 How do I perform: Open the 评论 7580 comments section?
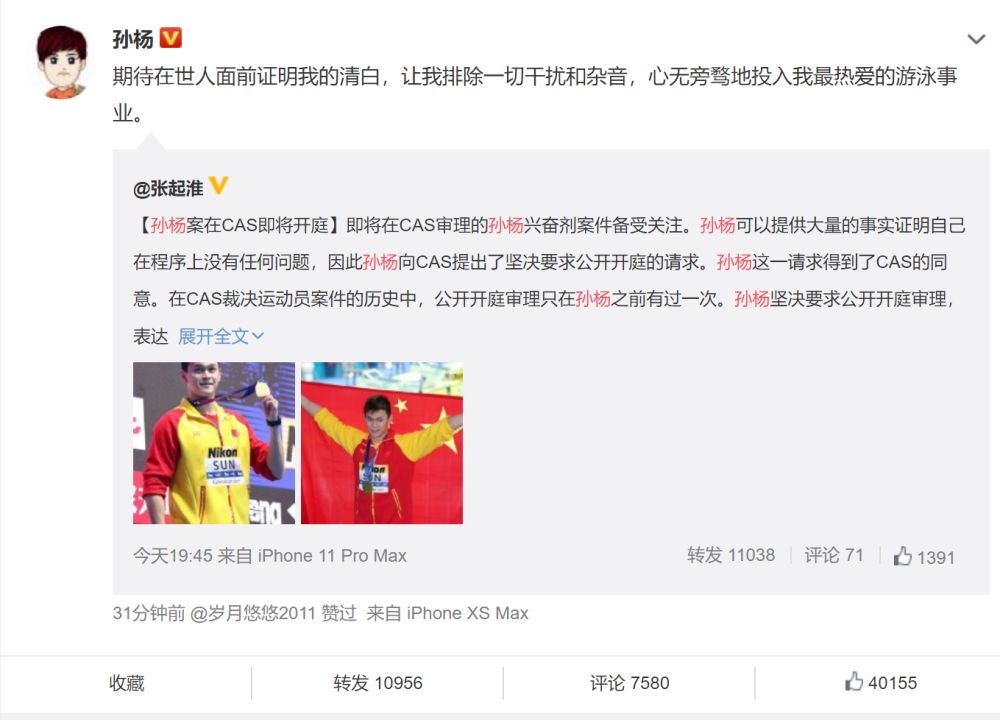[629, 683]
